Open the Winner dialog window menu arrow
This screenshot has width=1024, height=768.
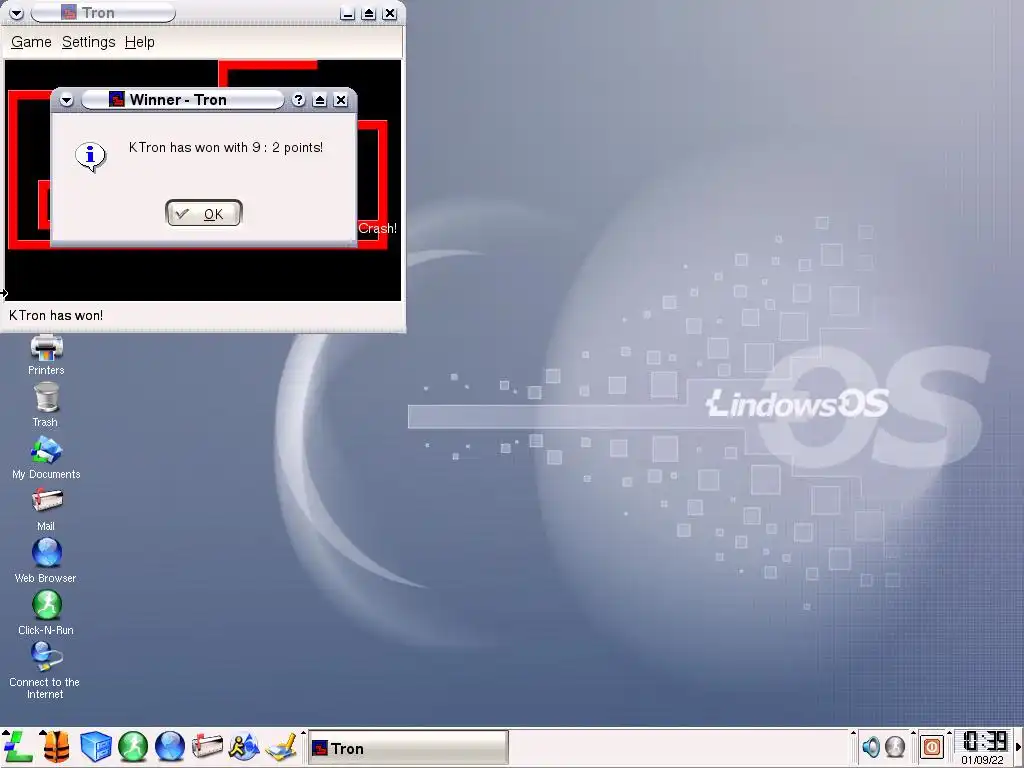pos(67,100)
